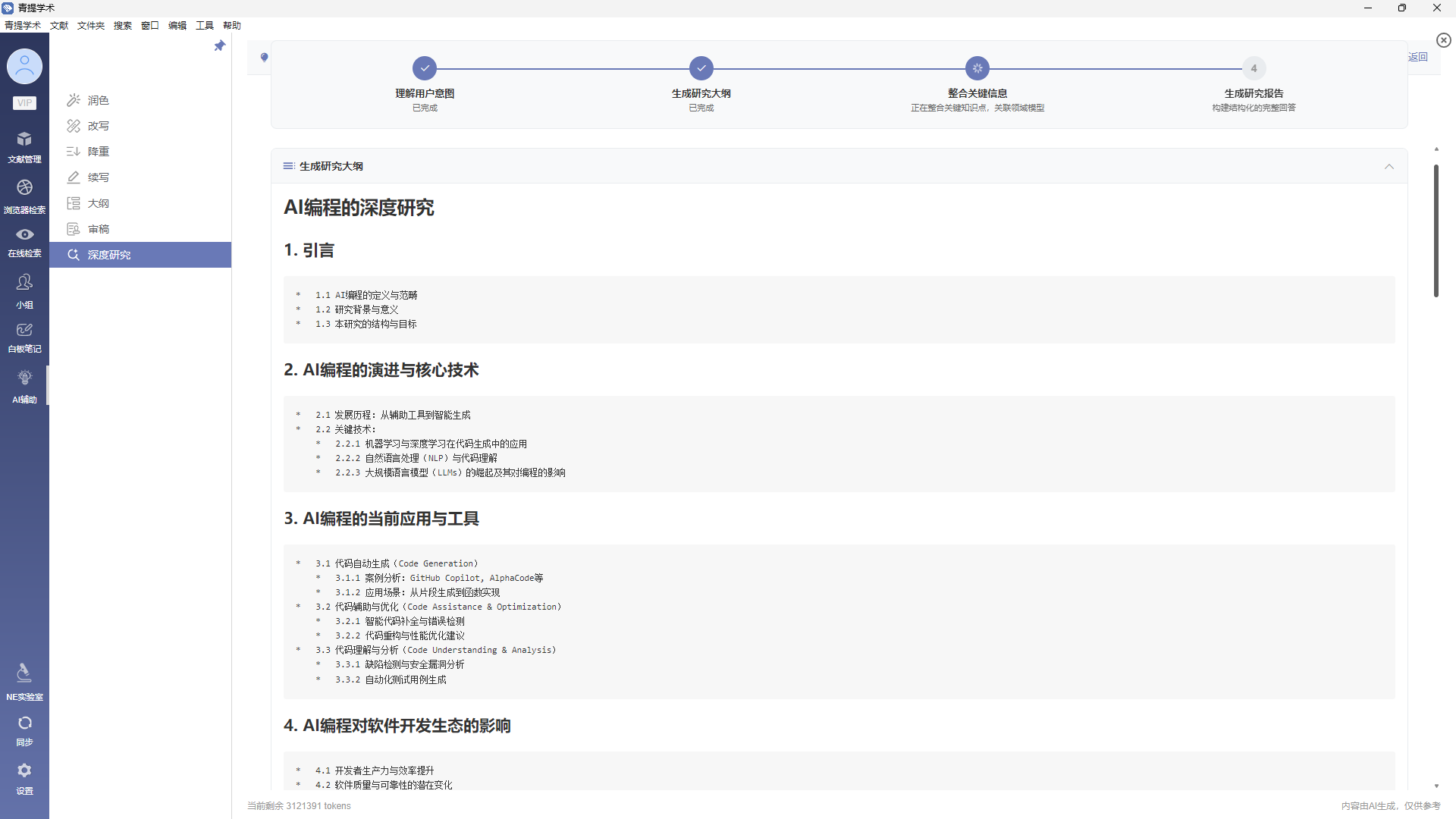The image size is (1456, 819).
Task: Open 文献管理 in the sidebar
Action: pyautogui.click(x=24, y=146)
